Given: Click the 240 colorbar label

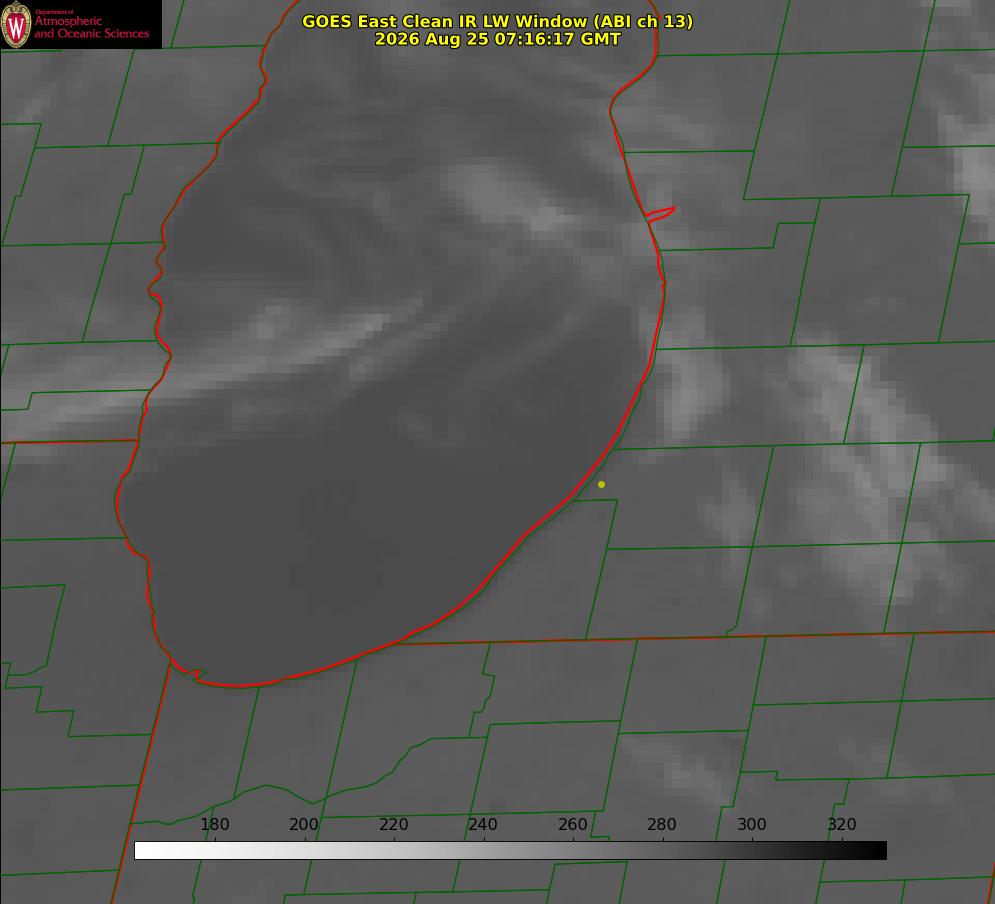Looking at the screenshot, I should (x=483, y=824).
